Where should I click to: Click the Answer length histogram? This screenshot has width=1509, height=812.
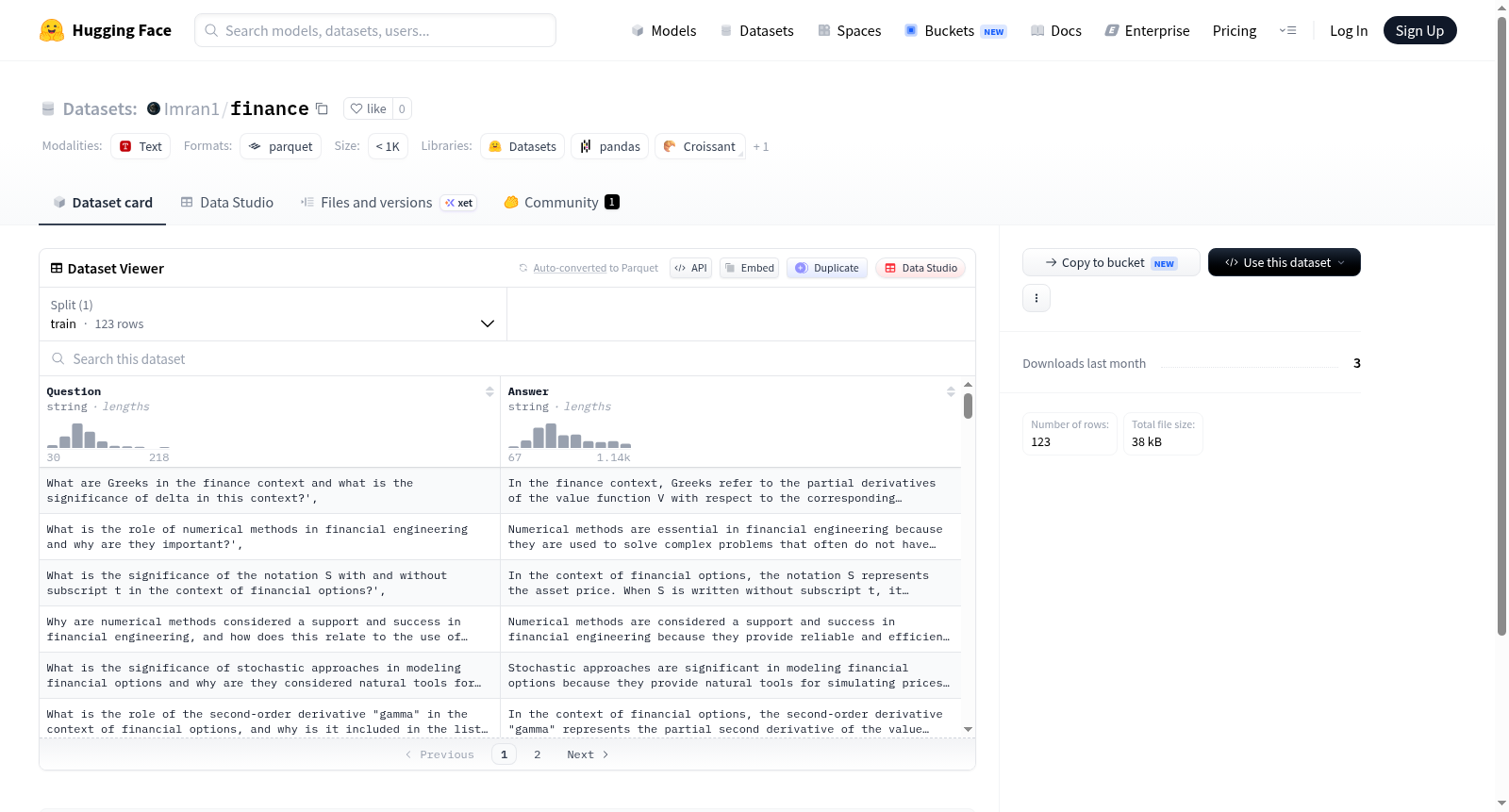point(570,435)
